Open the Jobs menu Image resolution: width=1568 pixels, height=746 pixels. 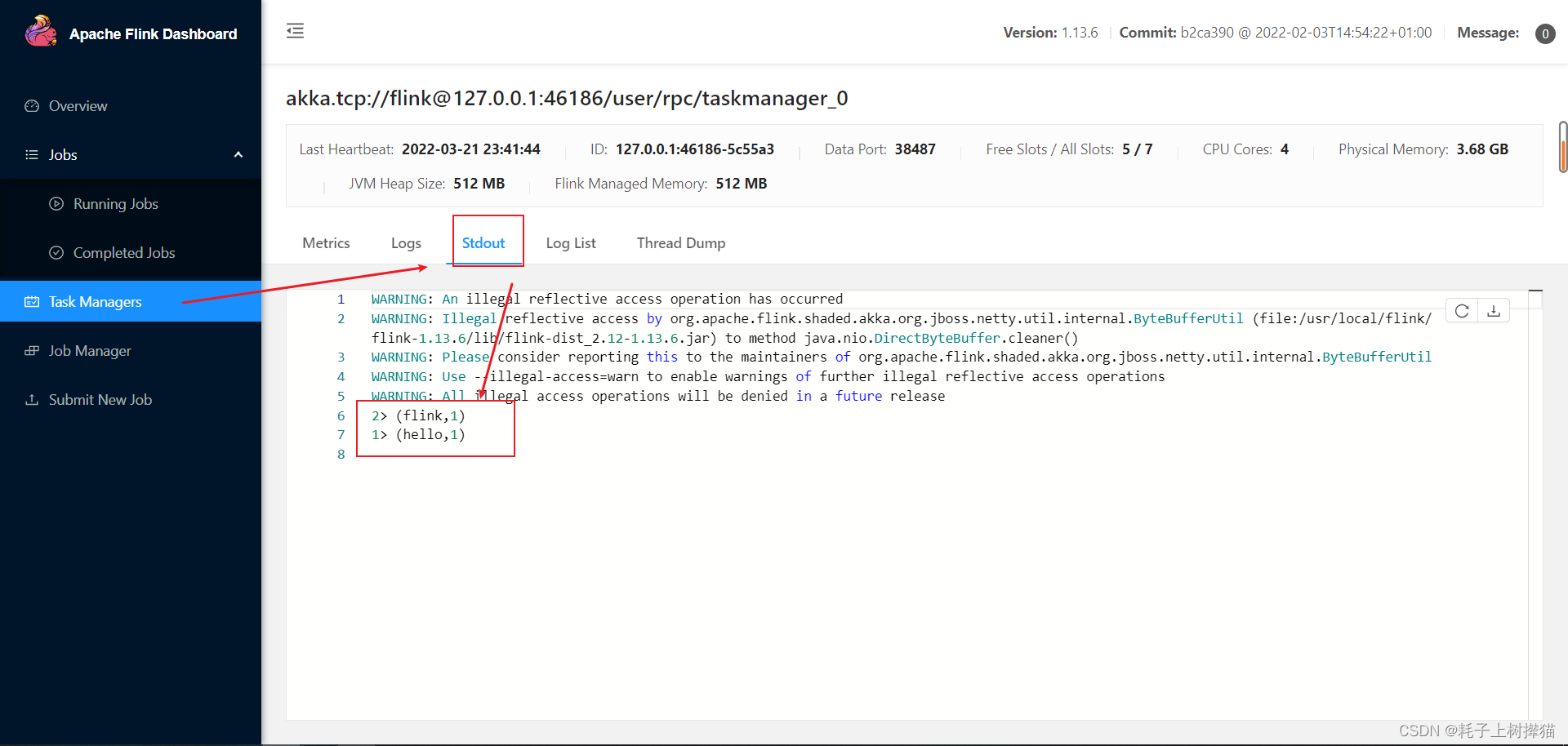click(x=131, y=155)
